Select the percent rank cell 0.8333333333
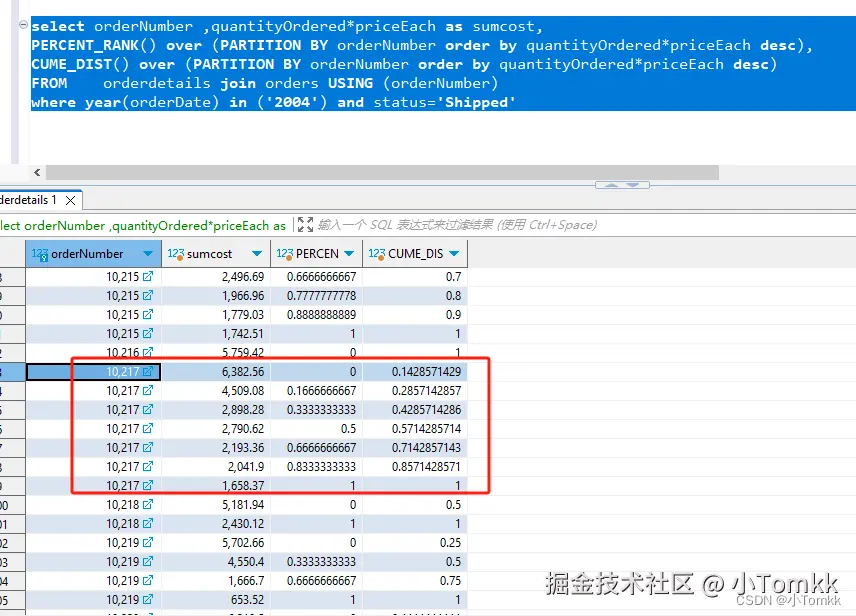 click(316, 467)
